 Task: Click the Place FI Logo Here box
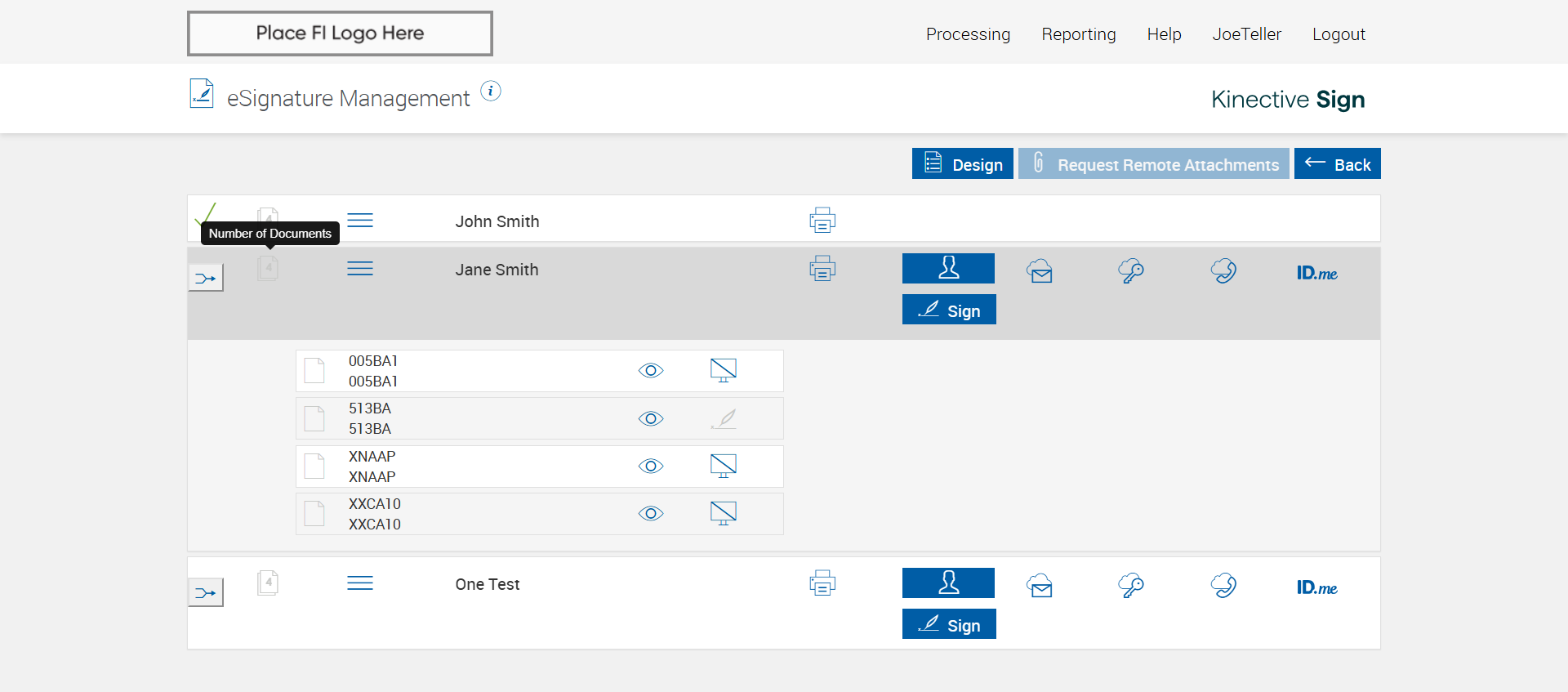340,33
